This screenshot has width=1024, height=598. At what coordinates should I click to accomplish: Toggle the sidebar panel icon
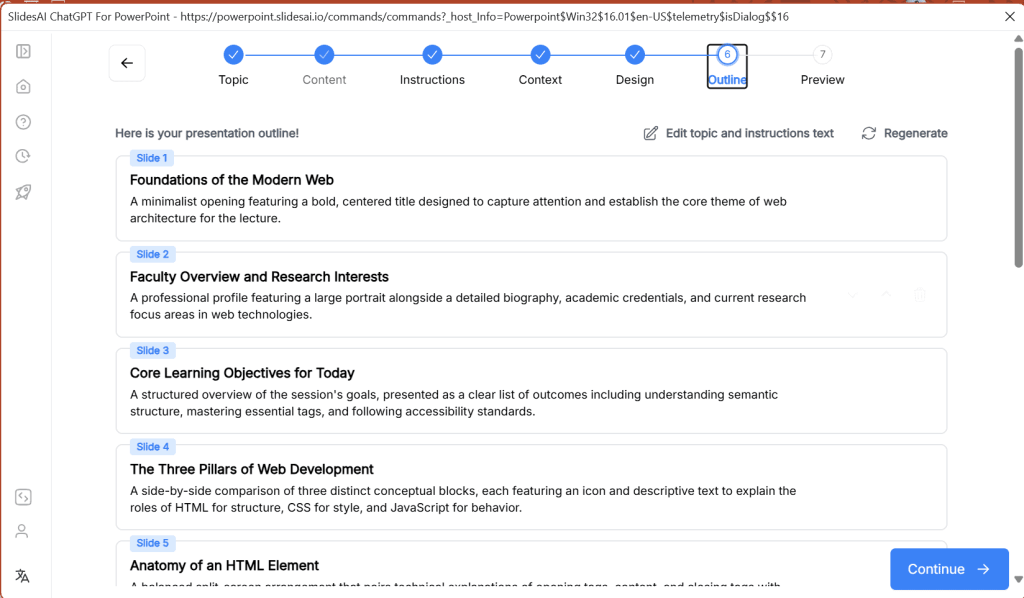[23, 51]
